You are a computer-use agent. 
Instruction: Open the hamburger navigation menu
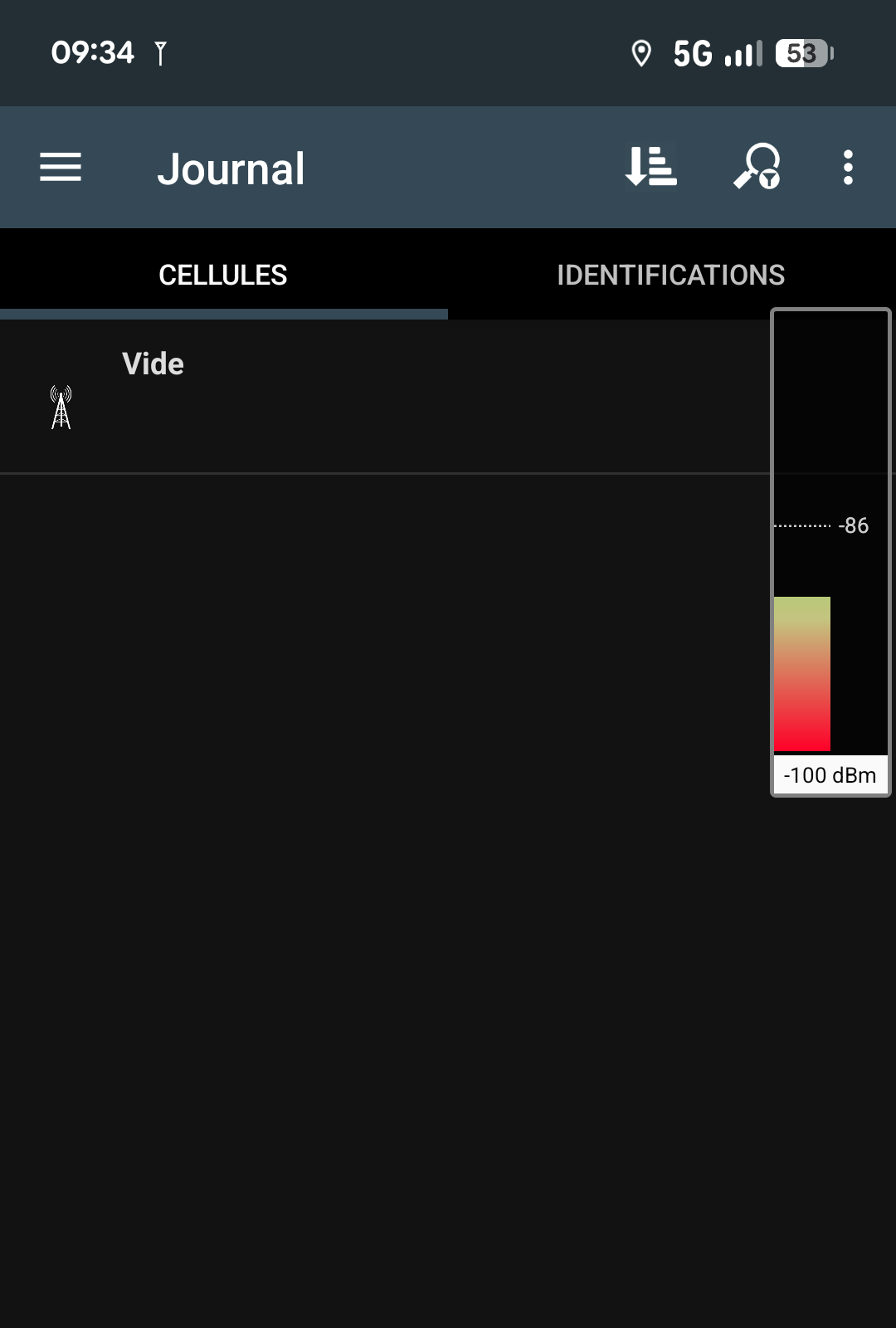click(x=61, y=168)
